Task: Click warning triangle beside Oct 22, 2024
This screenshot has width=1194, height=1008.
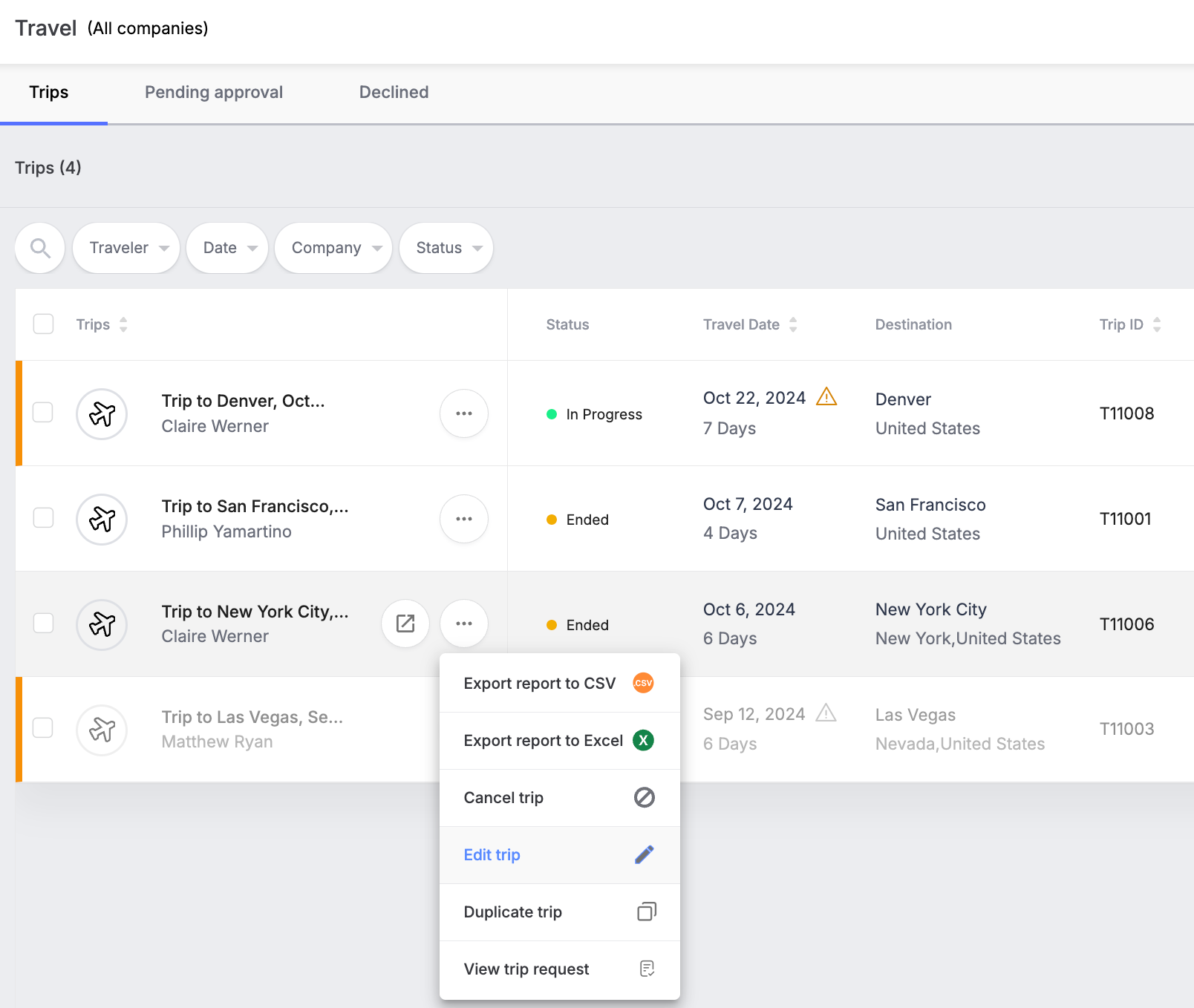Action: [826, 396]
